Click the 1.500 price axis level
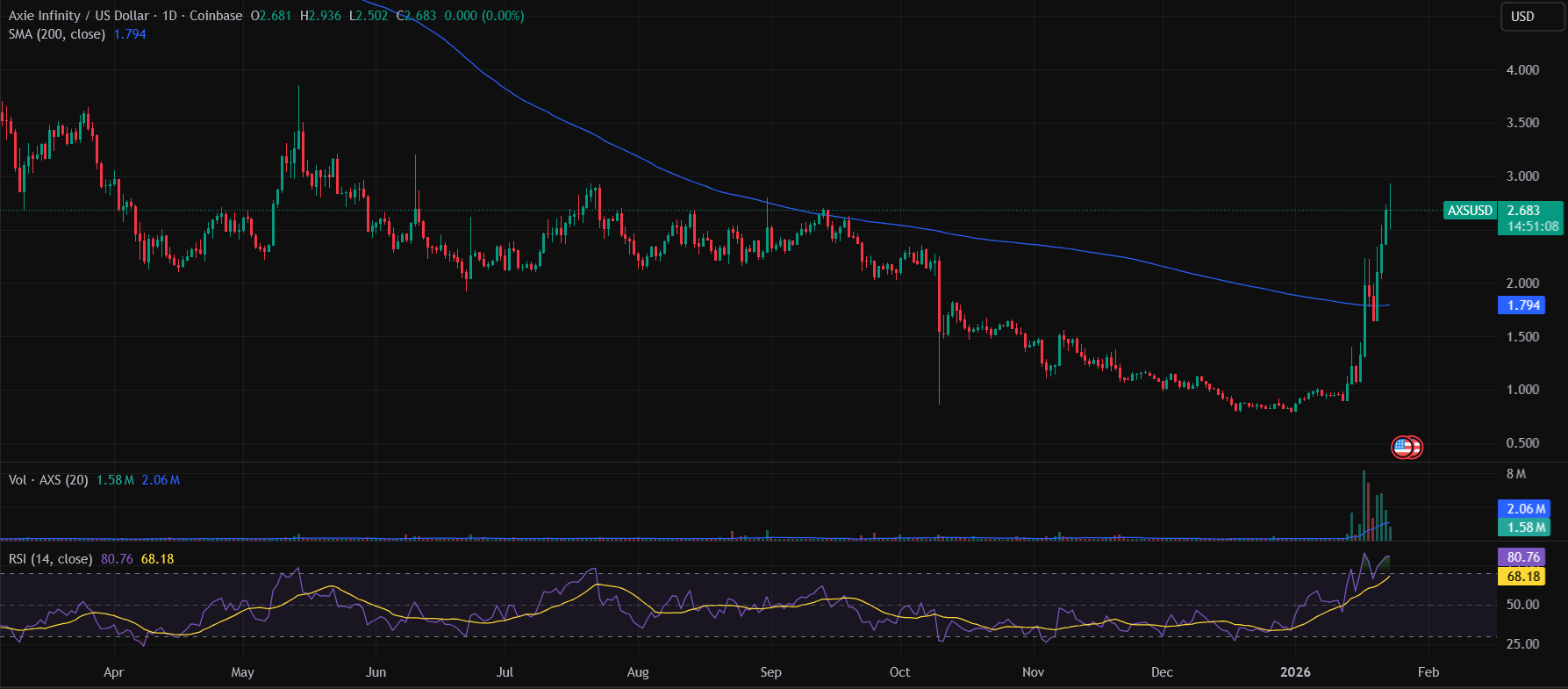 click(1522, 337)
